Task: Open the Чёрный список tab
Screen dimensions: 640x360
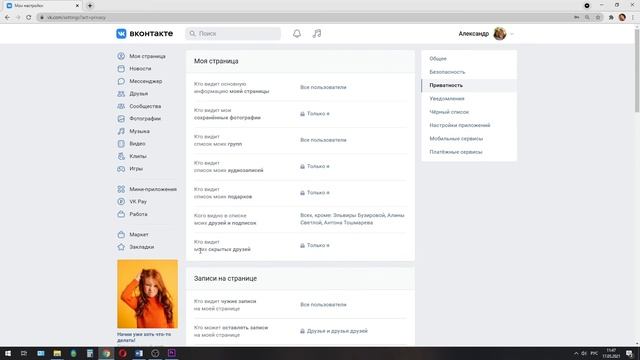Action: (469, 112)
